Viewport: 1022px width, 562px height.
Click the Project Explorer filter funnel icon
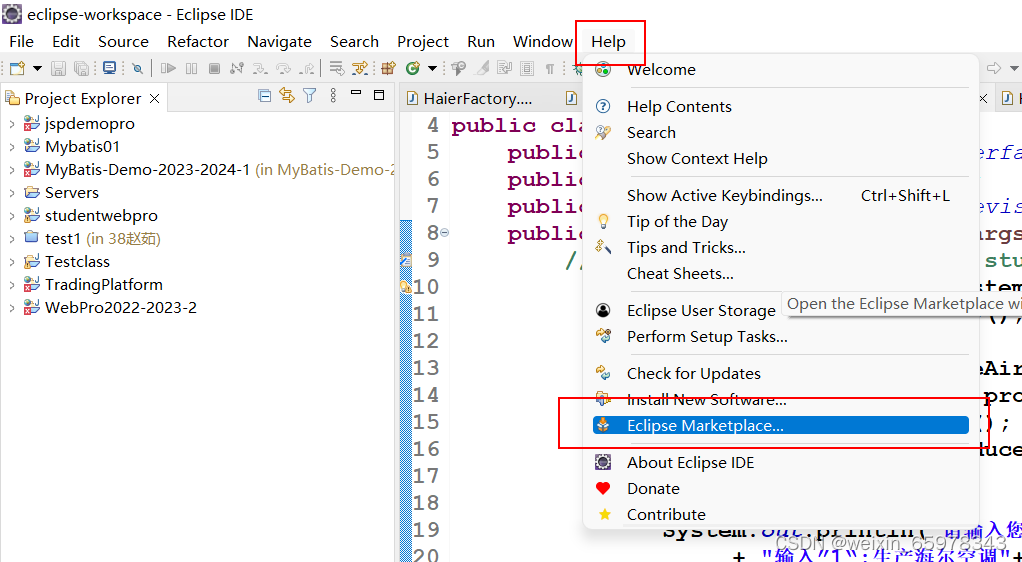click(310, 96)
